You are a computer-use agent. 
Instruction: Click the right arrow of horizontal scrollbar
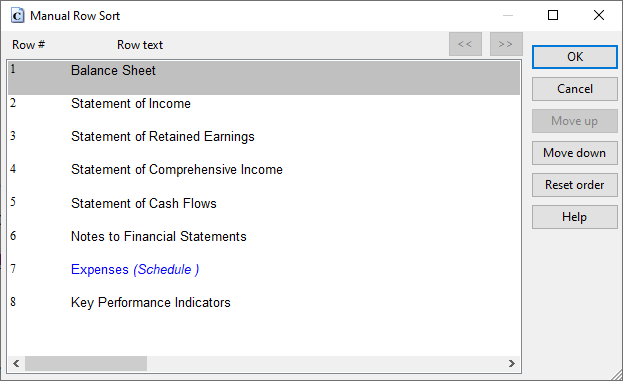(x=512, y=363)
